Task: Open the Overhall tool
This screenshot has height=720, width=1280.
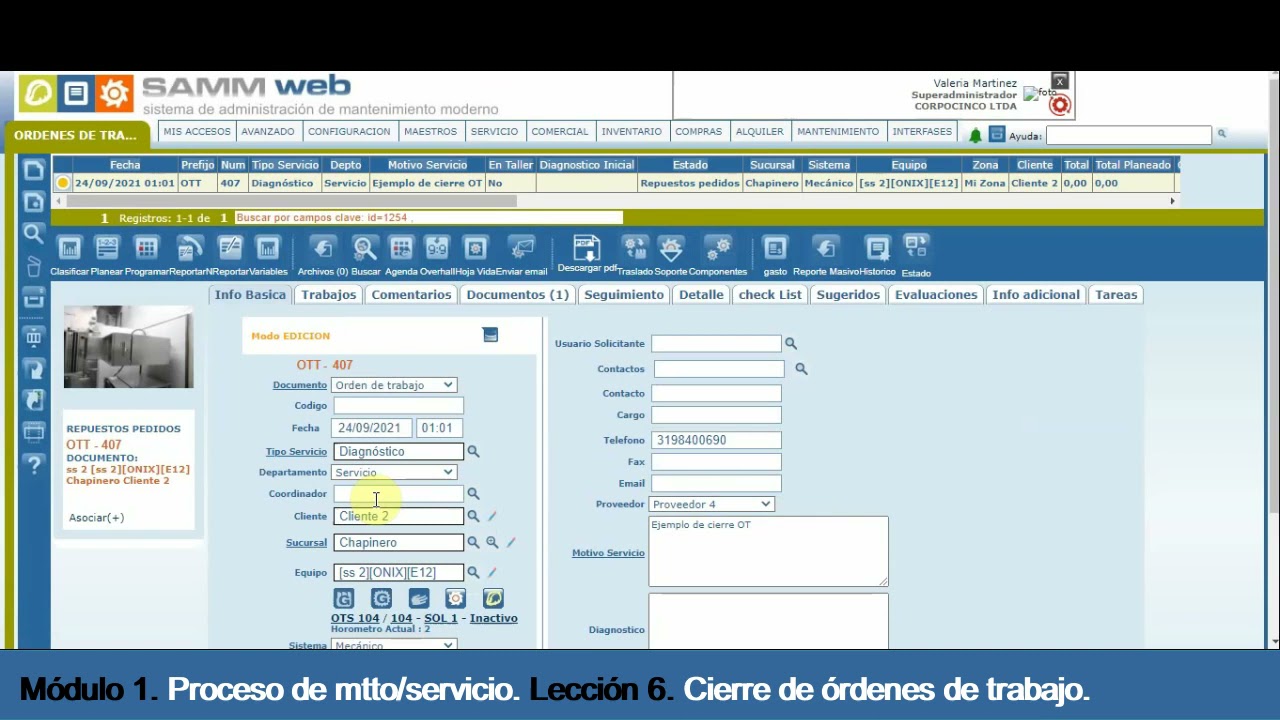Action: click(437, 248)
